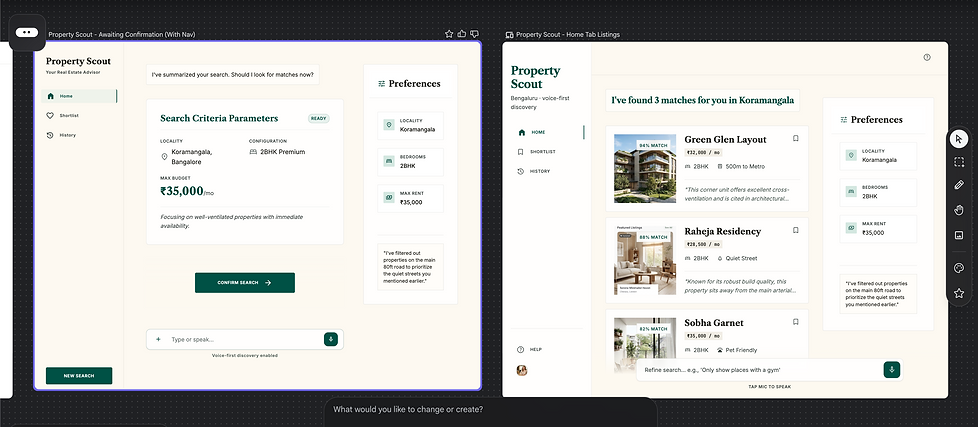This screenshot has height=427, width=978.
Task: Click Koramangala, Bangalore in Search Criteria card
Action: 192,156
